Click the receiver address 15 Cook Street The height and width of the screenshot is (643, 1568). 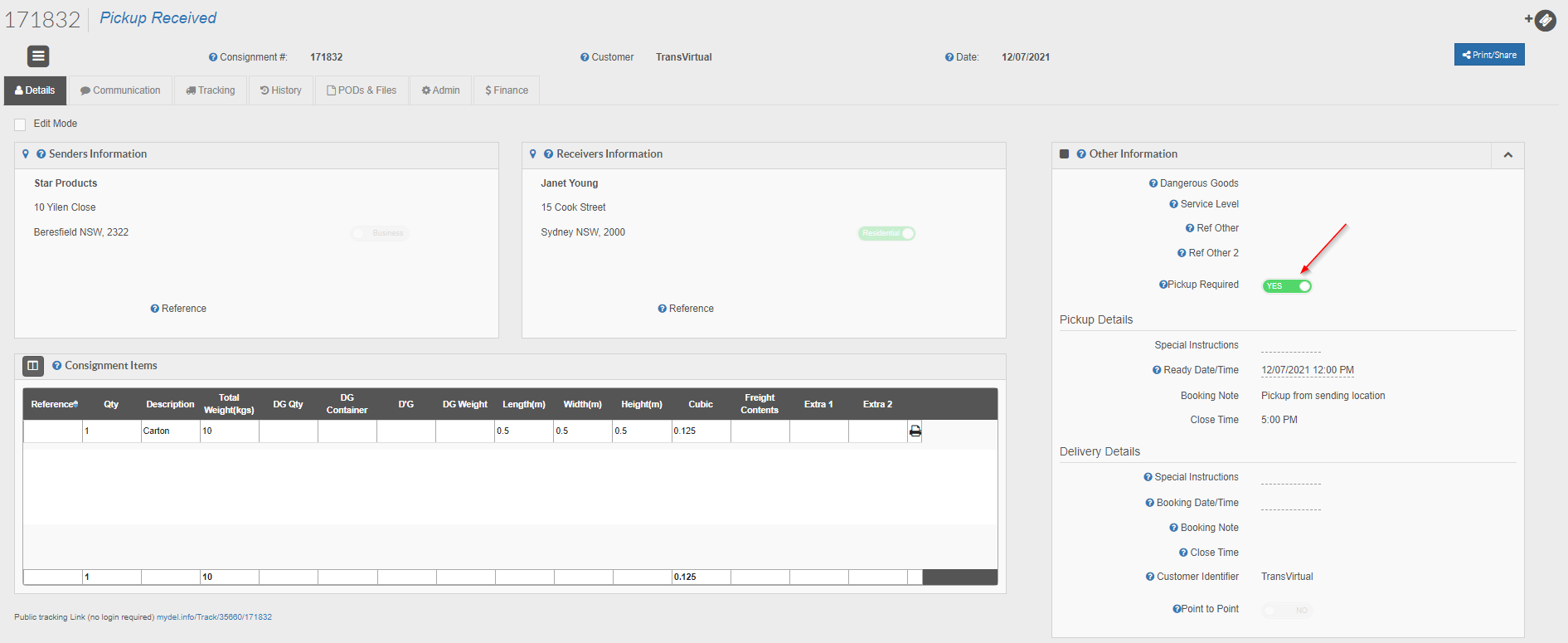(x=574, y=207)
